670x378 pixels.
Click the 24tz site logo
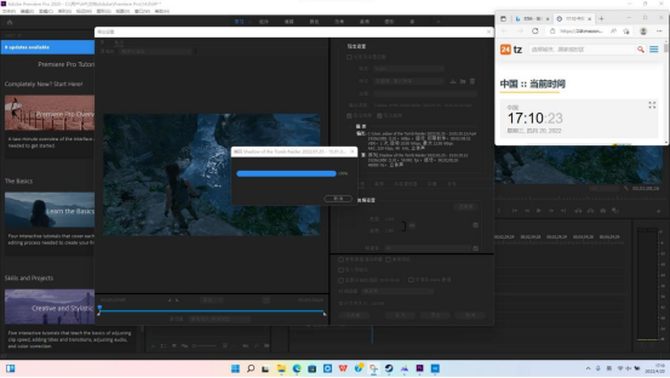511,50
